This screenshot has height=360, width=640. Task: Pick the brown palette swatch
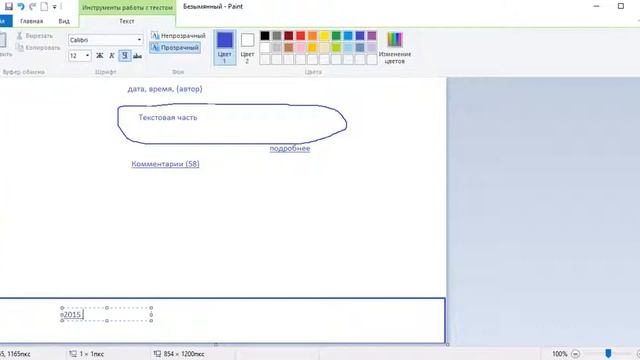coord(289,48)
